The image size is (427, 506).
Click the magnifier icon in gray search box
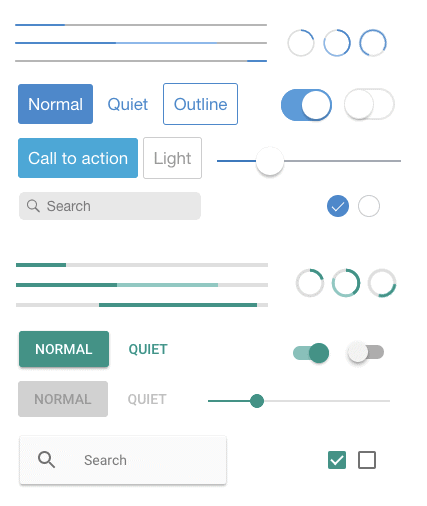click(33, 206)
